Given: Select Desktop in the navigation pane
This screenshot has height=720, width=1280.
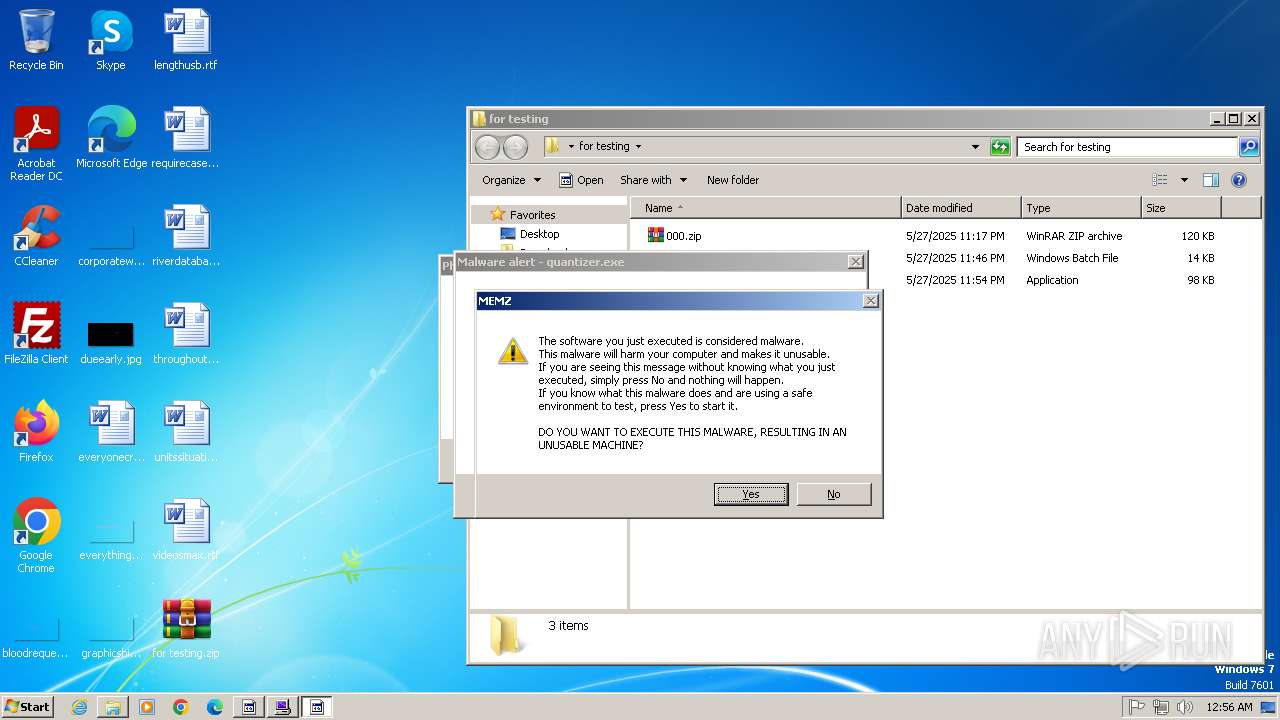Looking at the screenshot, I should (539, 234).
